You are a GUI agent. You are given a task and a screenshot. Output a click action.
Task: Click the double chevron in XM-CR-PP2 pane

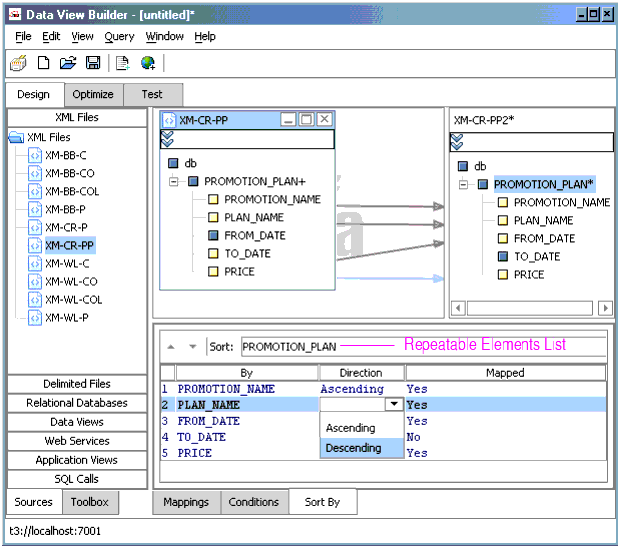pos(457,142)
